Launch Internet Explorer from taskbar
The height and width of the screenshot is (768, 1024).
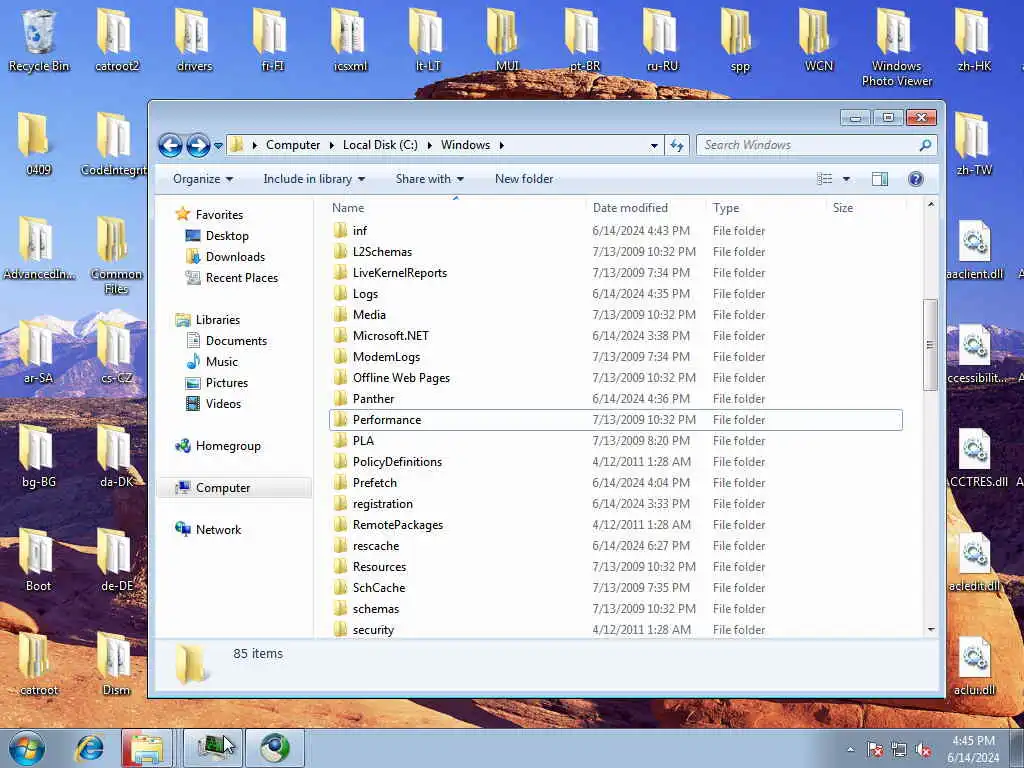[89, 748]
